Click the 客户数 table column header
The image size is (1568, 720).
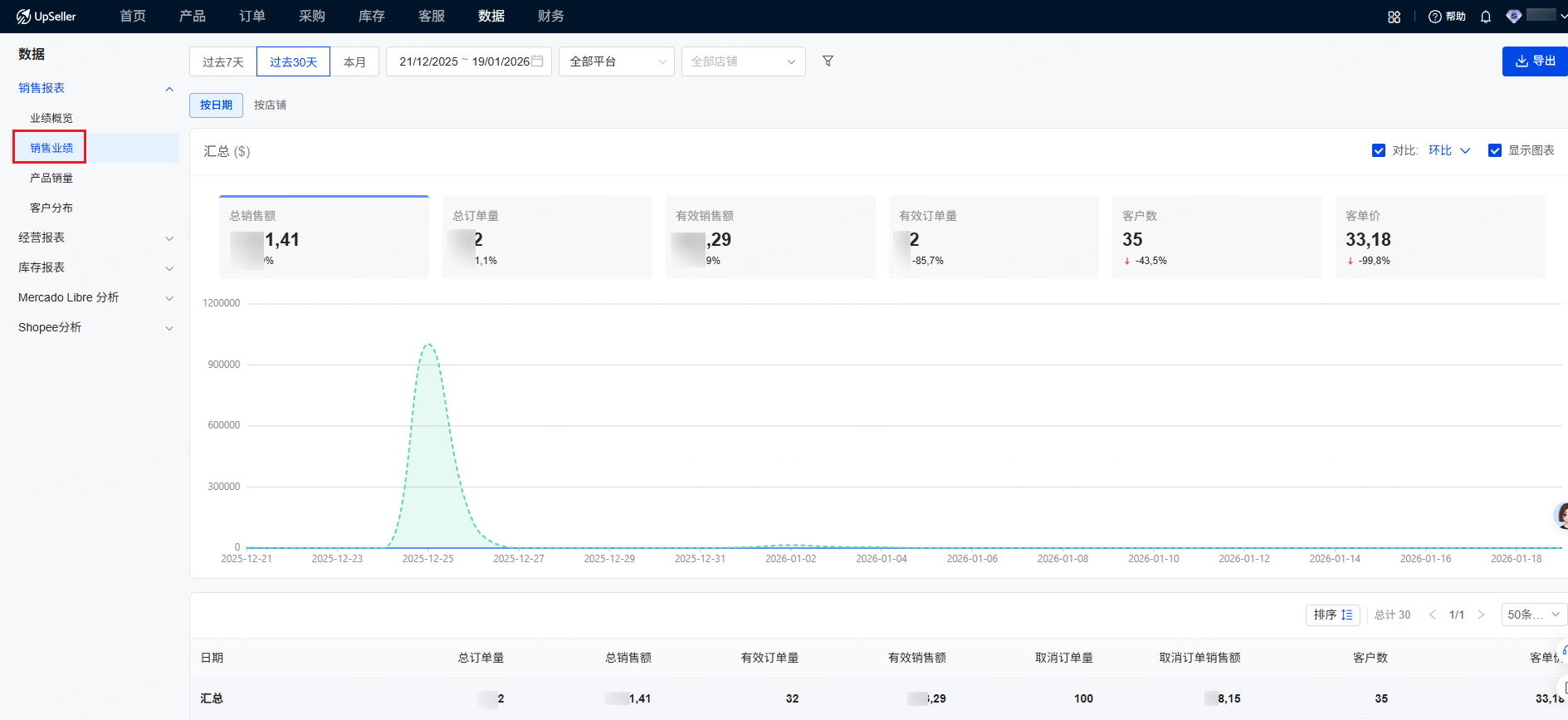1370,658
